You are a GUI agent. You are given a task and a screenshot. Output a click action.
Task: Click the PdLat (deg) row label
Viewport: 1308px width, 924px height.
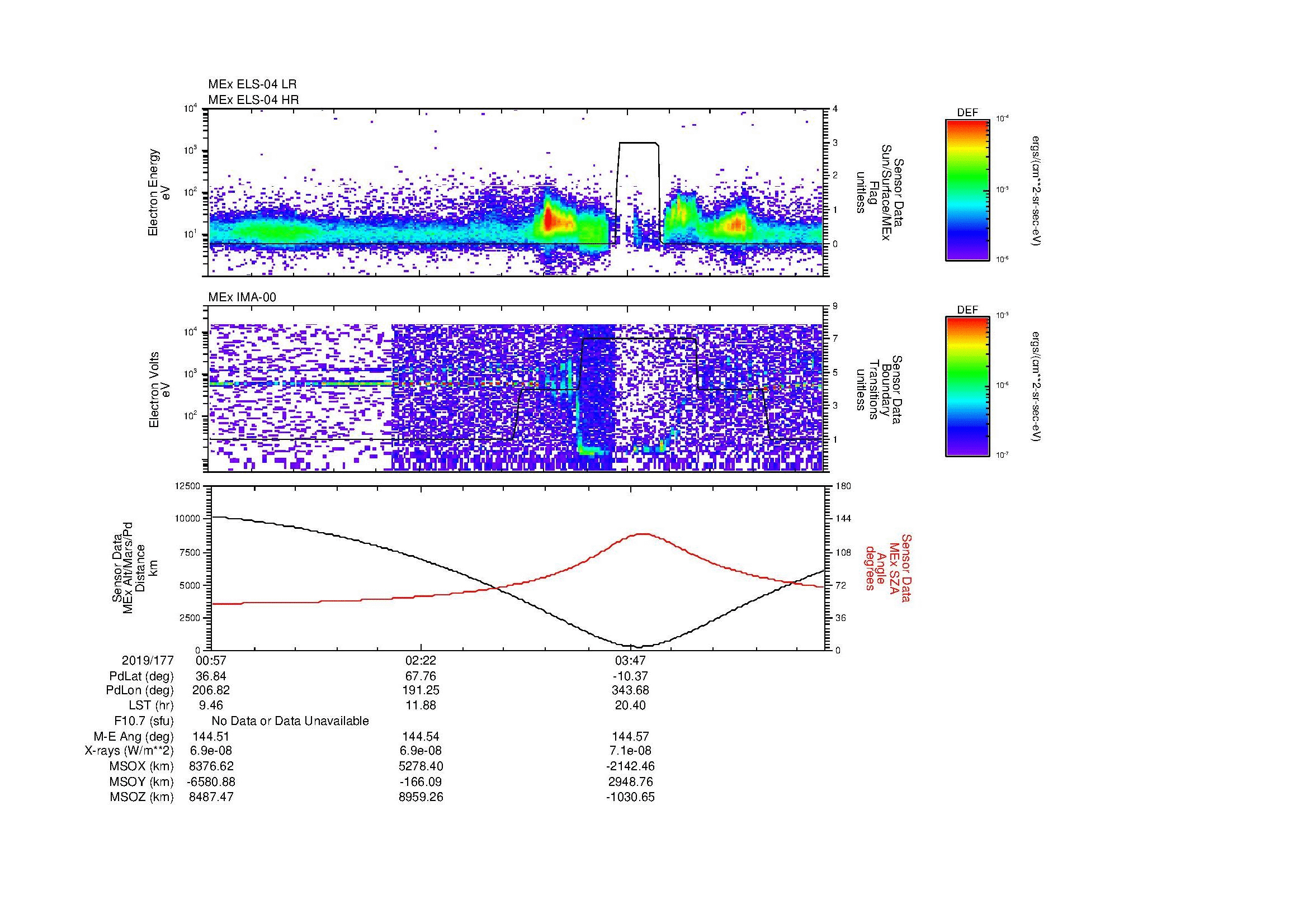click(142, 676)
